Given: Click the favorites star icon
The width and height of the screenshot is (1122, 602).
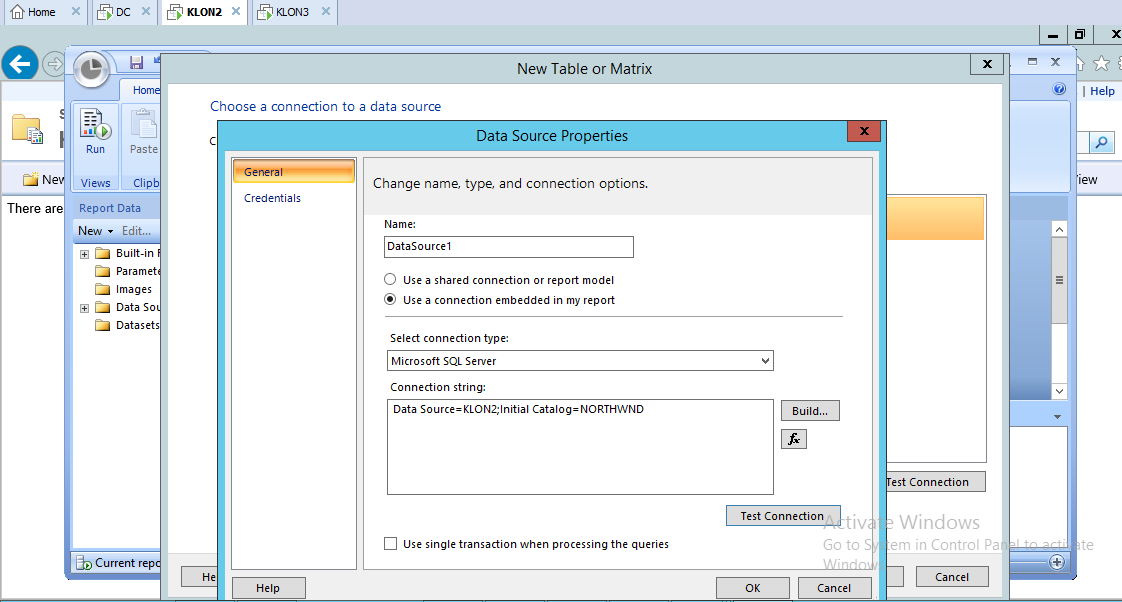Looking at the screenshot, I should pos(1101,64).
